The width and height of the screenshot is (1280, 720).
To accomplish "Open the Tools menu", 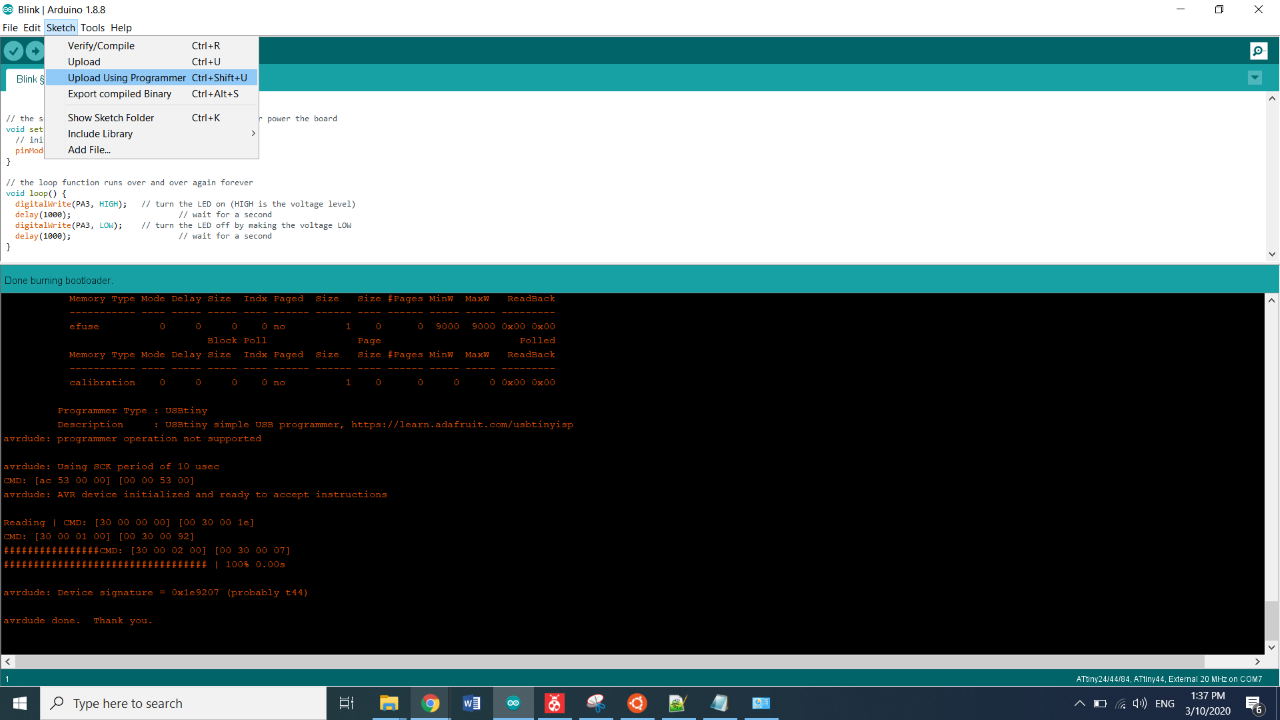I will [x=93, y=28].
